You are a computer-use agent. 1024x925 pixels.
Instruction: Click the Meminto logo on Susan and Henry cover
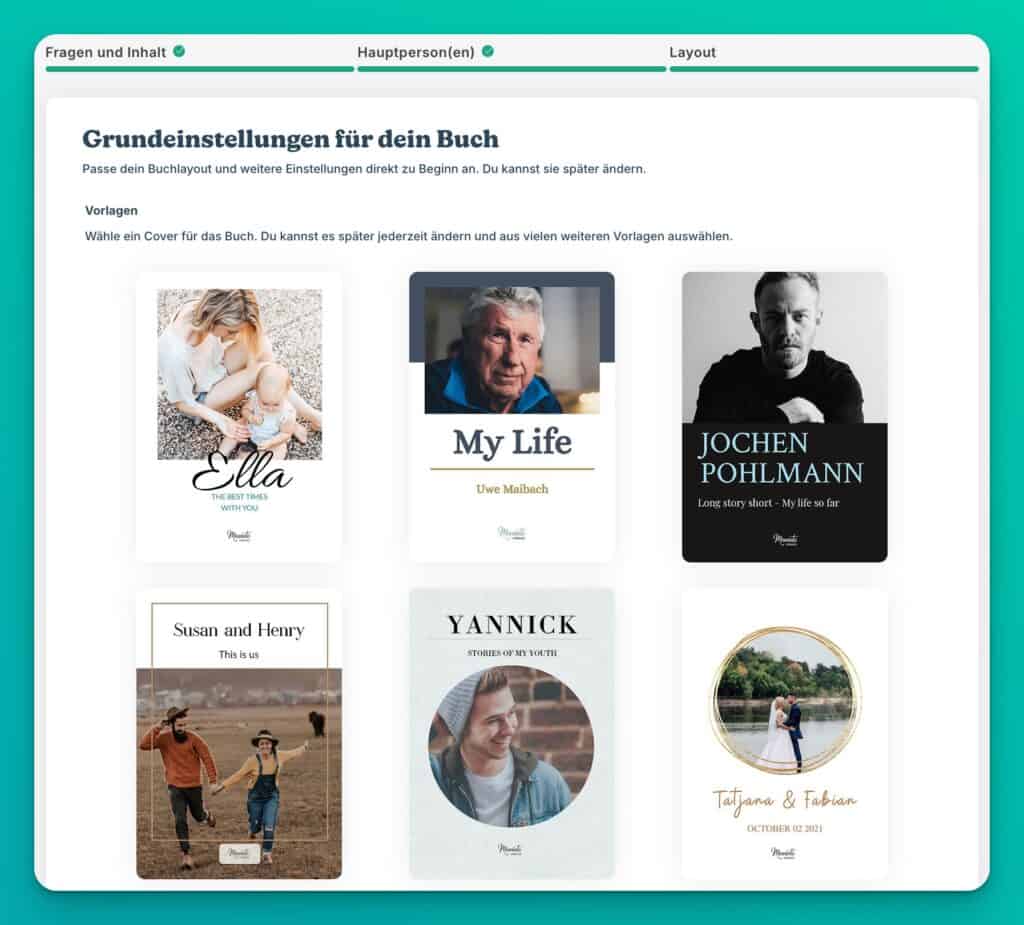[239, 854]
